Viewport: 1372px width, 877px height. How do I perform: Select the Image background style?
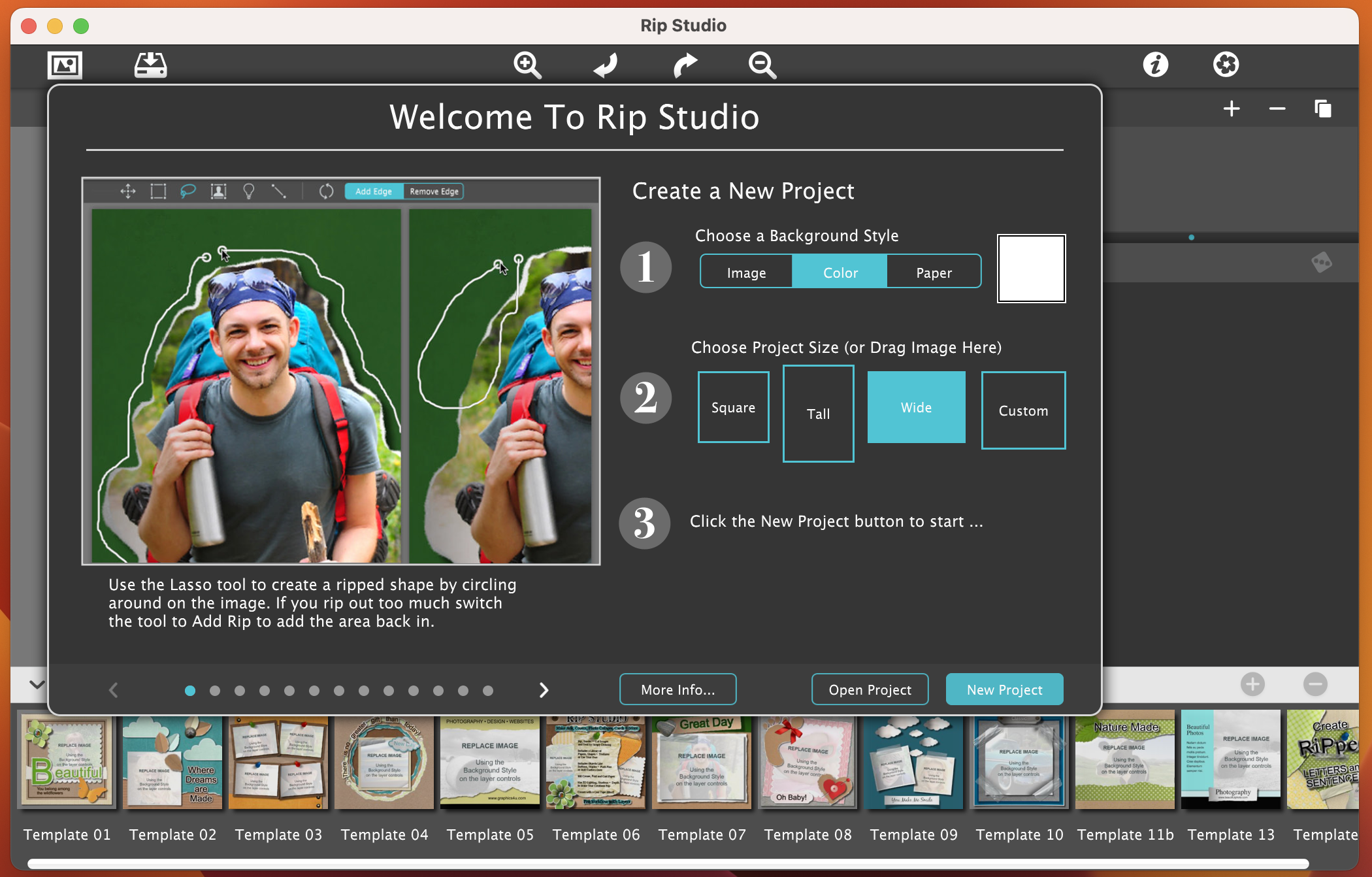coord(746,272)
